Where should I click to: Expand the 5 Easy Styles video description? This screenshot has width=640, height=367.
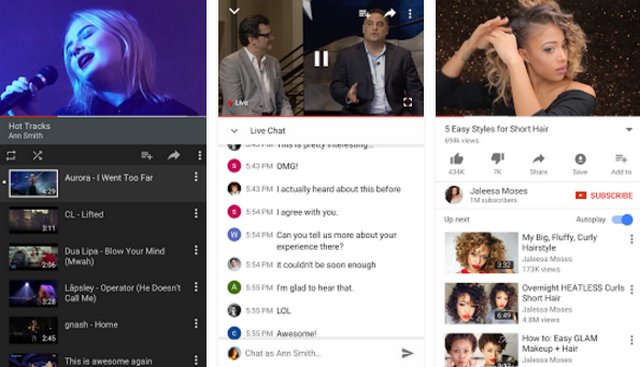[629, 129]
